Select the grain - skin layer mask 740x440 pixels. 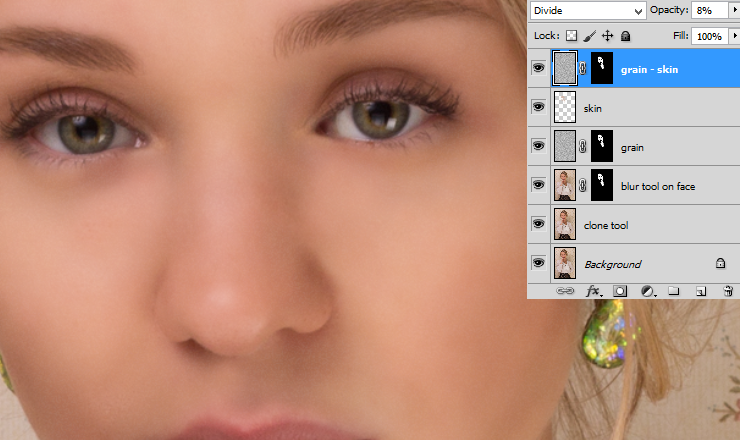pos(602,68)
